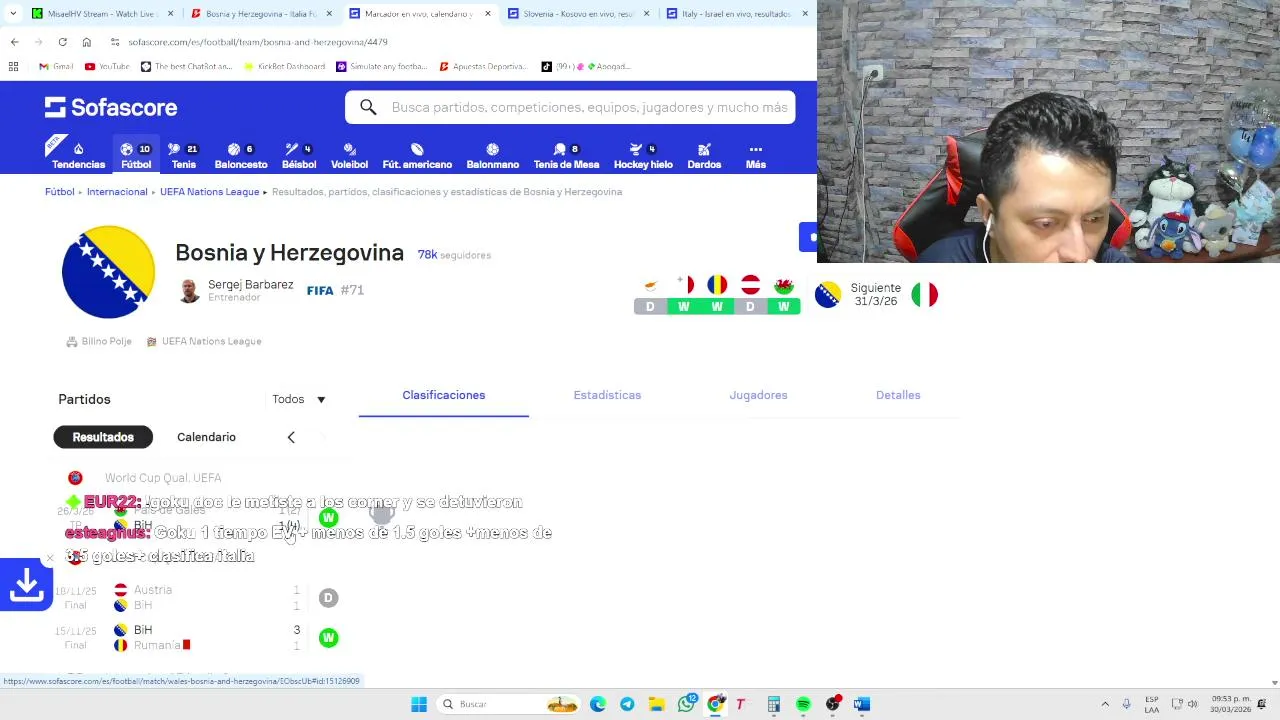Open coach Sergej Barbarez profile
The width and height of the screenshot is (1280, 720).
point(236,290)
